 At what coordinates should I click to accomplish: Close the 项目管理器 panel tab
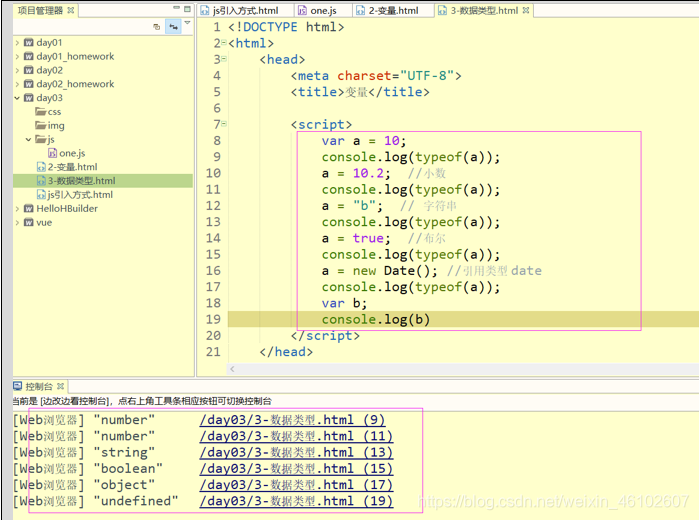click(x=70, y=10)
